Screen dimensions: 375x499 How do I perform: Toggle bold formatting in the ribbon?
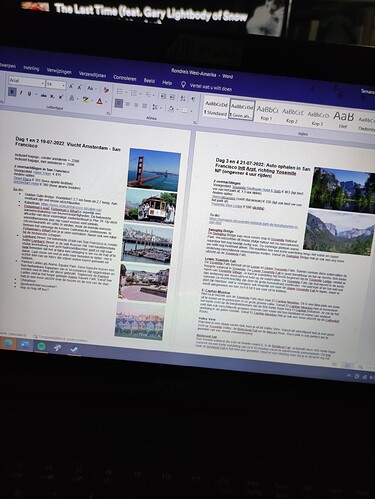tap(12, 92)
